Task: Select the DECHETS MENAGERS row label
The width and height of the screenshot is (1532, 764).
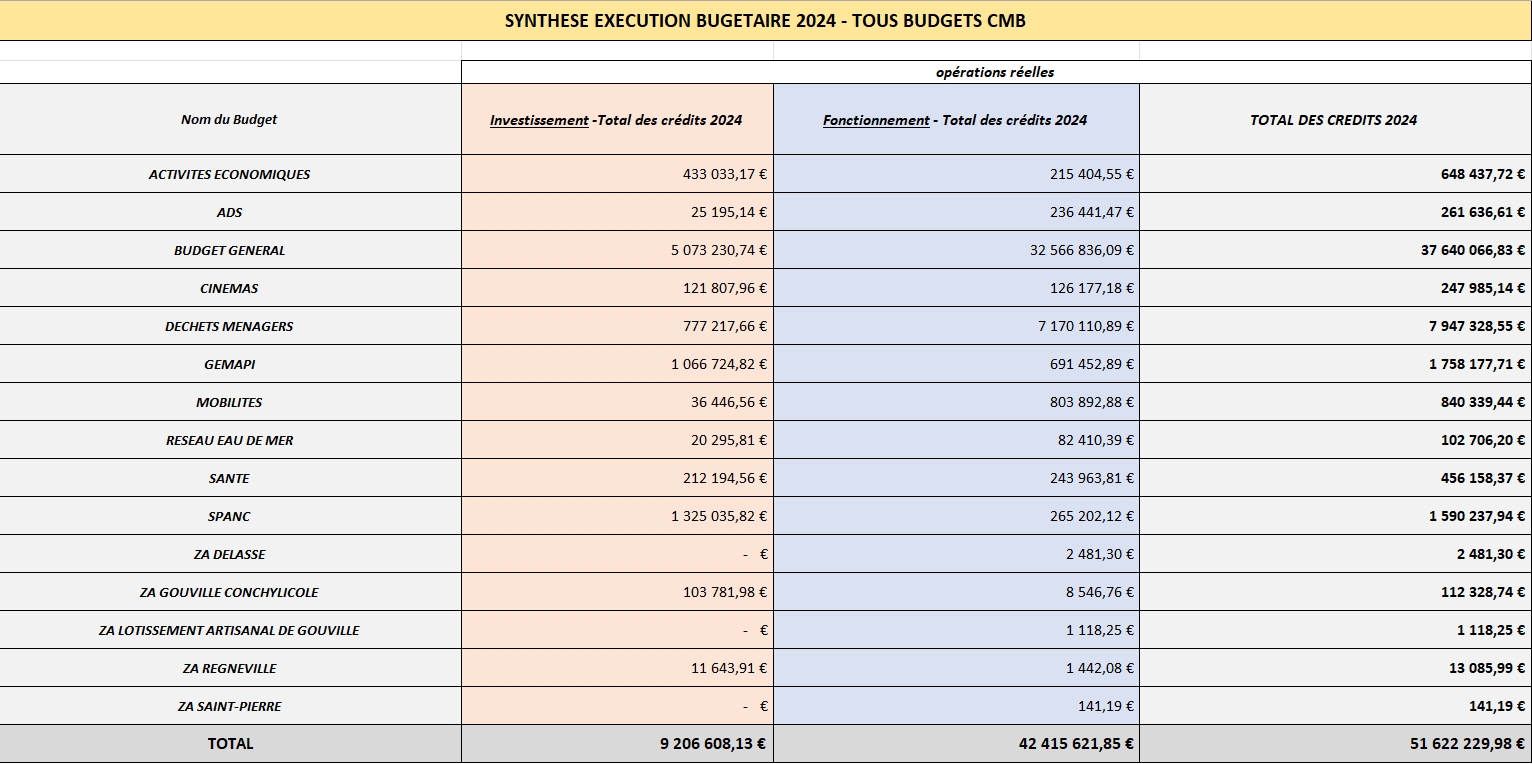Action: coord(229,326)
